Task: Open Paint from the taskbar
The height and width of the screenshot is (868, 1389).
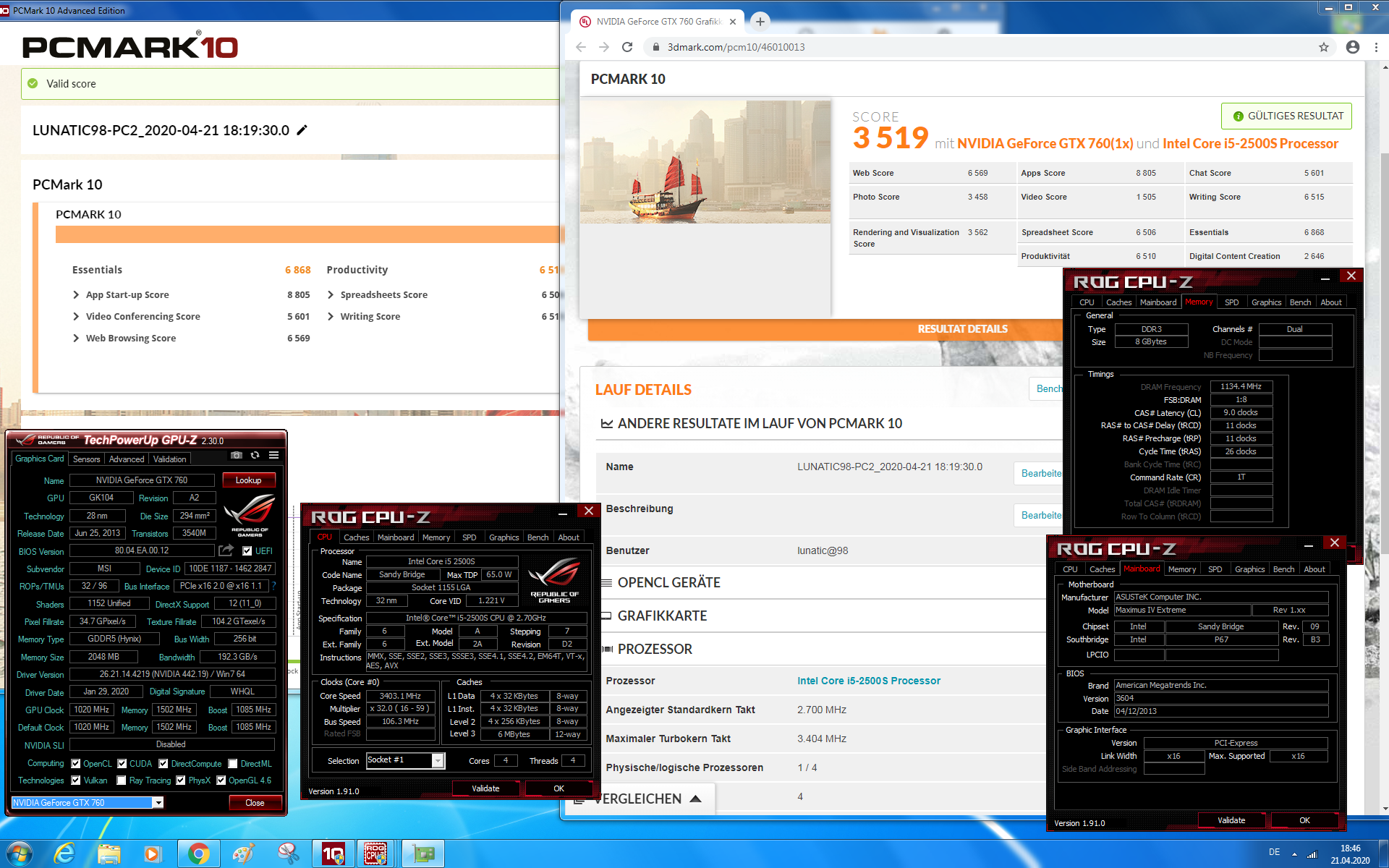Action: 243,854
